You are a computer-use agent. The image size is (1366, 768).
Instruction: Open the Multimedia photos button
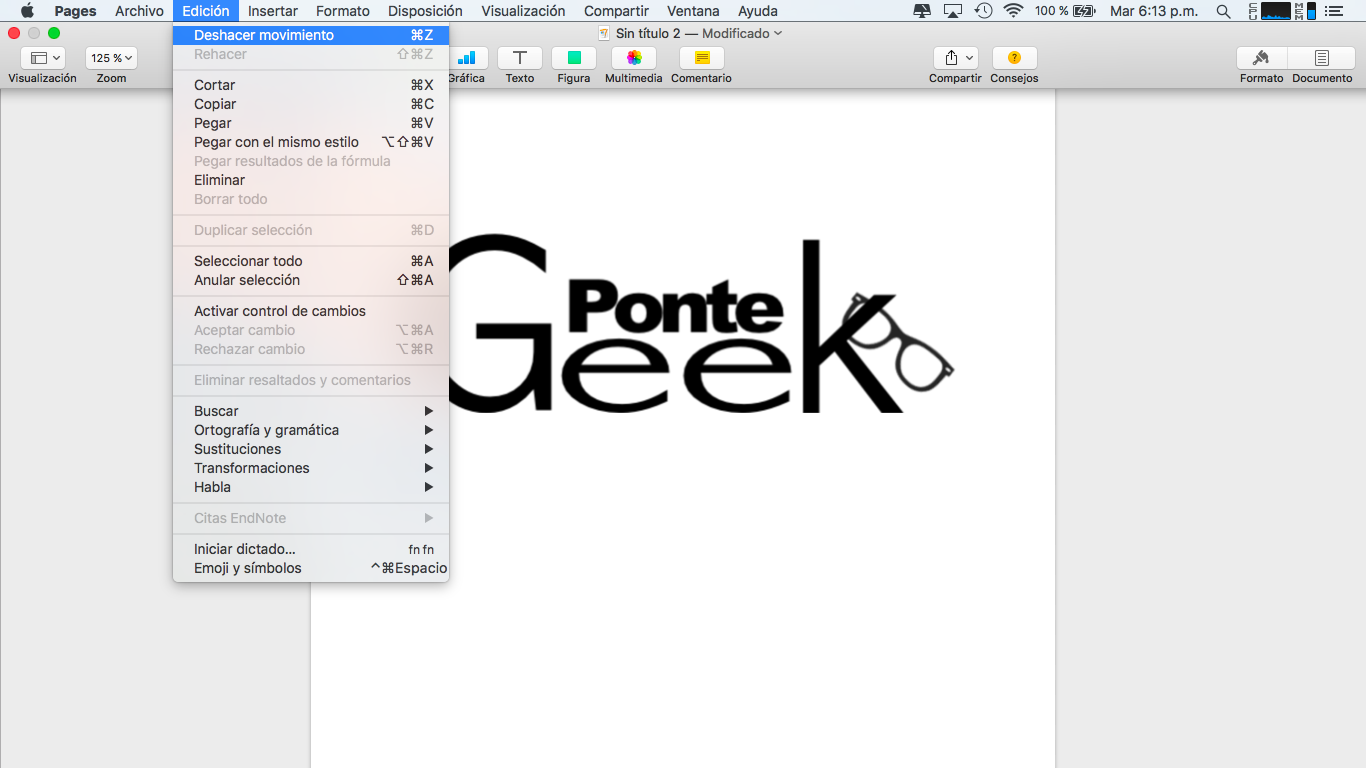click(x=634, y=58)
